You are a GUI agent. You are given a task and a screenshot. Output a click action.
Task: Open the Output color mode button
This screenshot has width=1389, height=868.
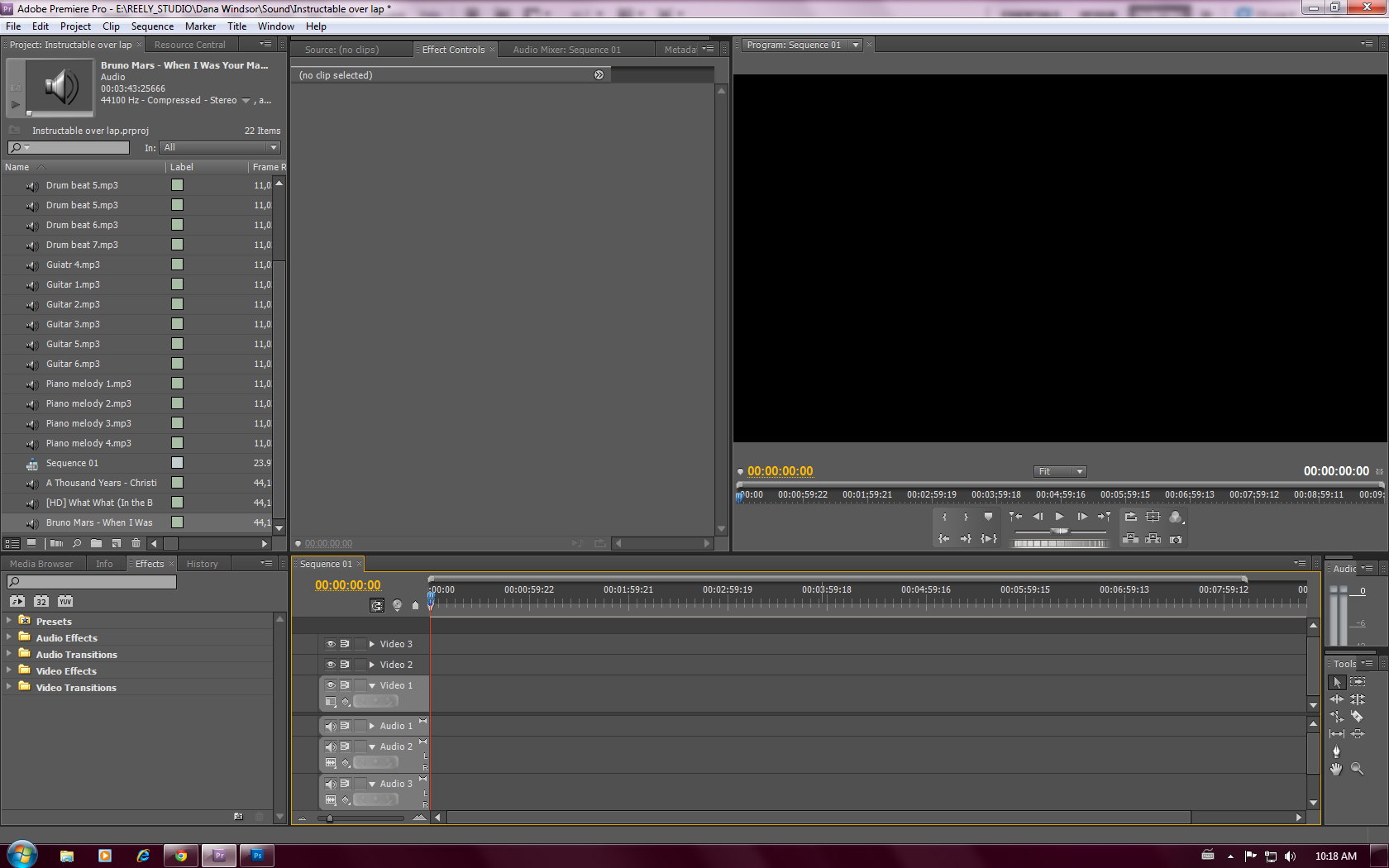tap(1177, 517)
